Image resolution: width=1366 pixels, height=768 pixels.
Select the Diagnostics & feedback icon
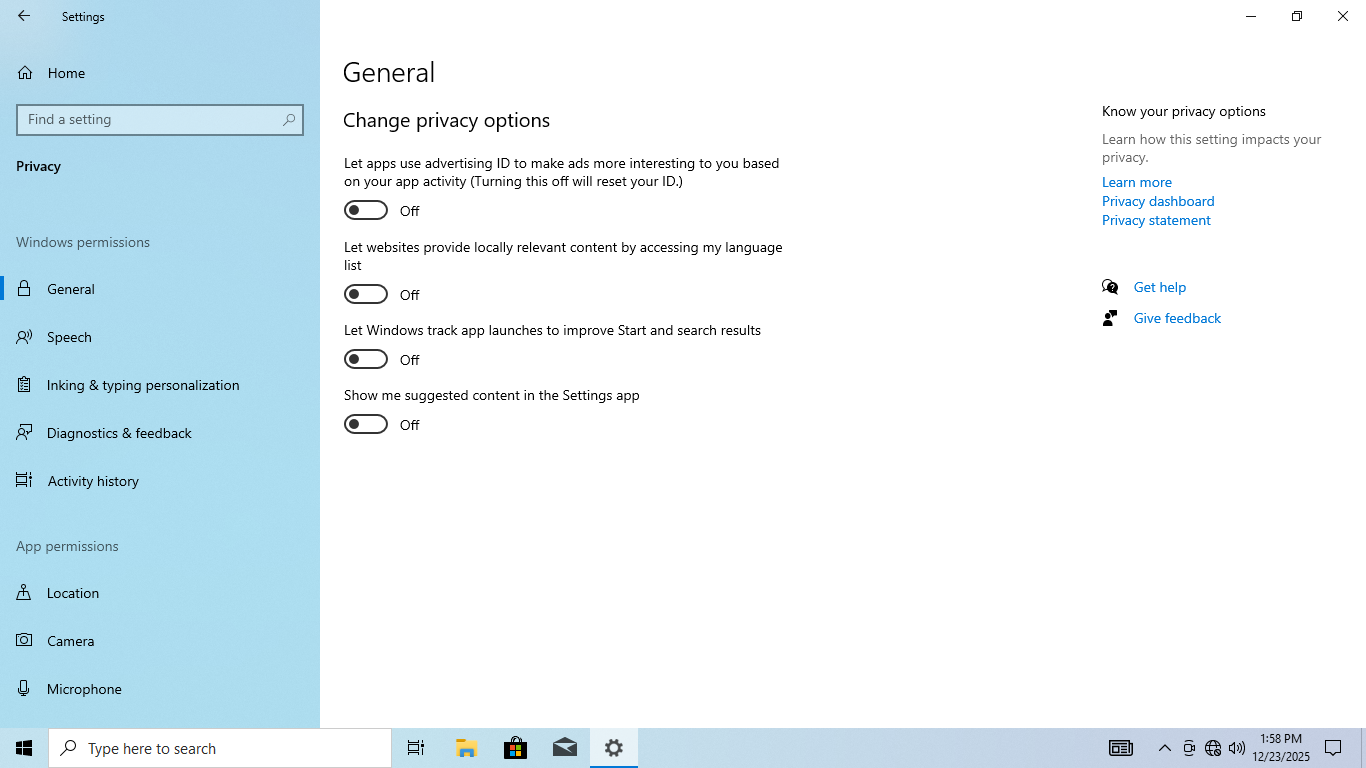click(x=25, y=433)
